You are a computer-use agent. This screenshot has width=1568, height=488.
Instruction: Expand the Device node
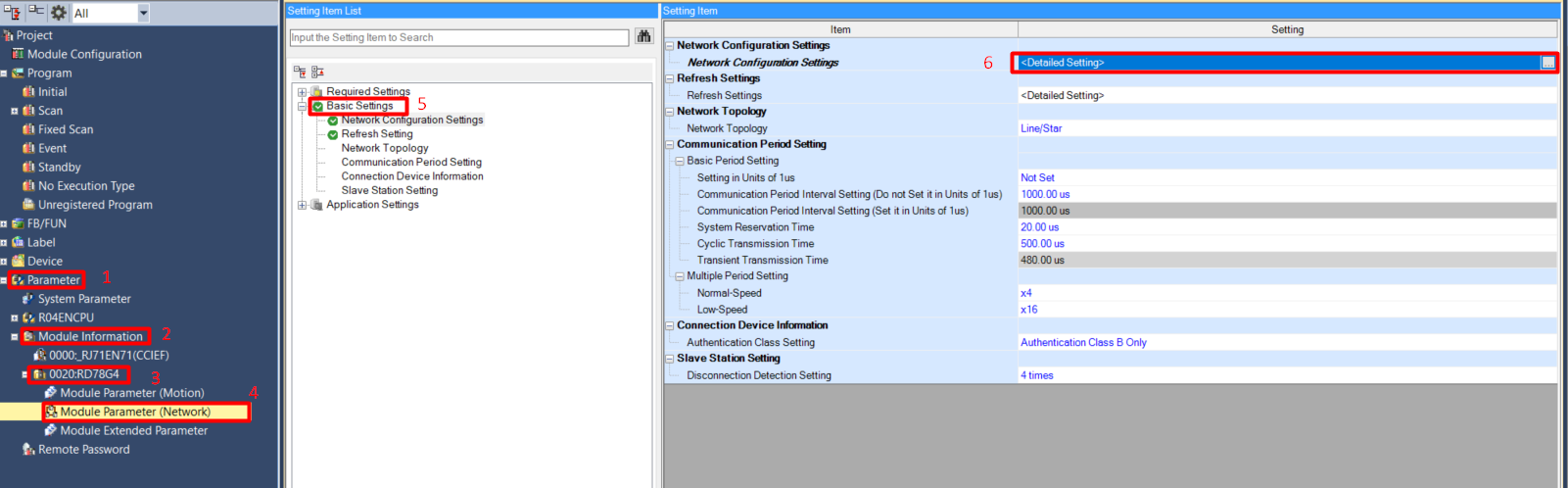pyautogui.click(x=4, y=262)
